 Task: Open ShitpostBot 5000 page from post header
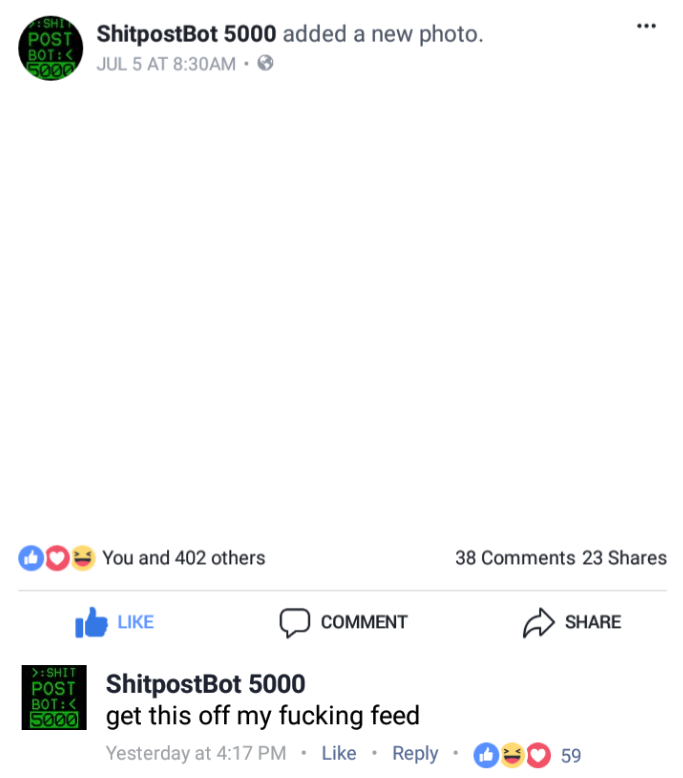tap(186, 34)
